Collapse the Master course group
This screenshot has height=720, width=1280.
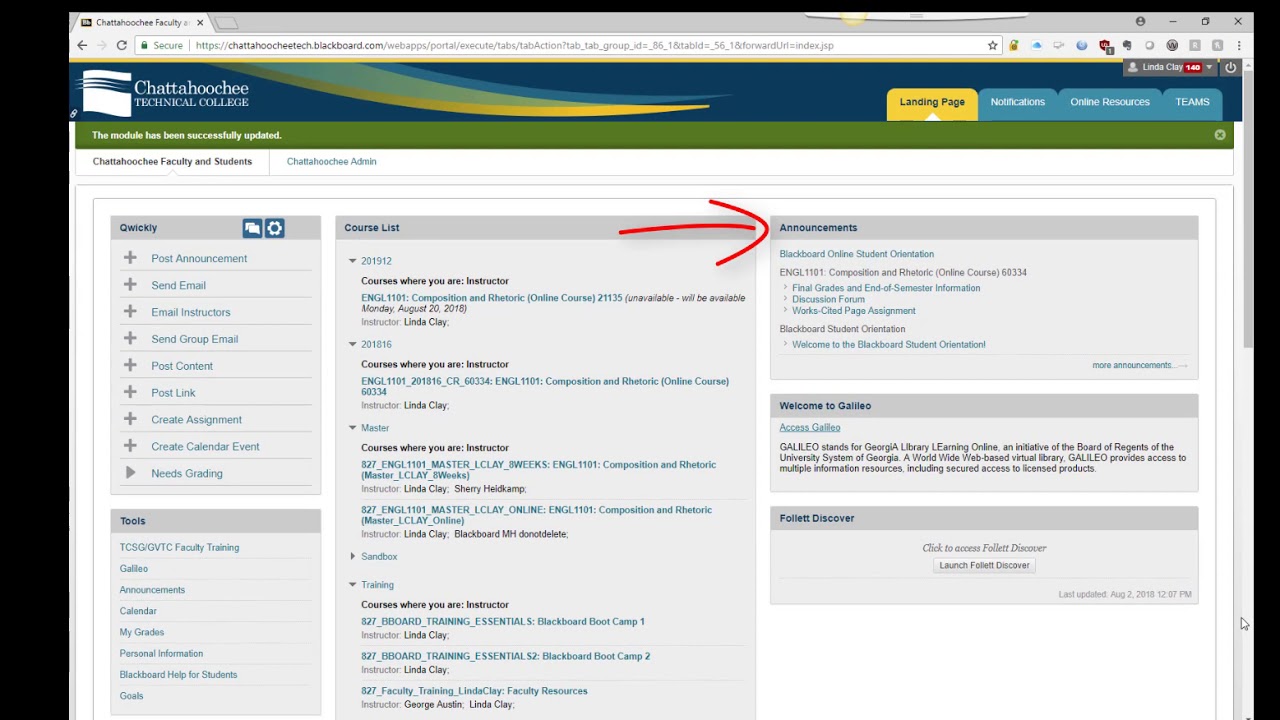352,428
